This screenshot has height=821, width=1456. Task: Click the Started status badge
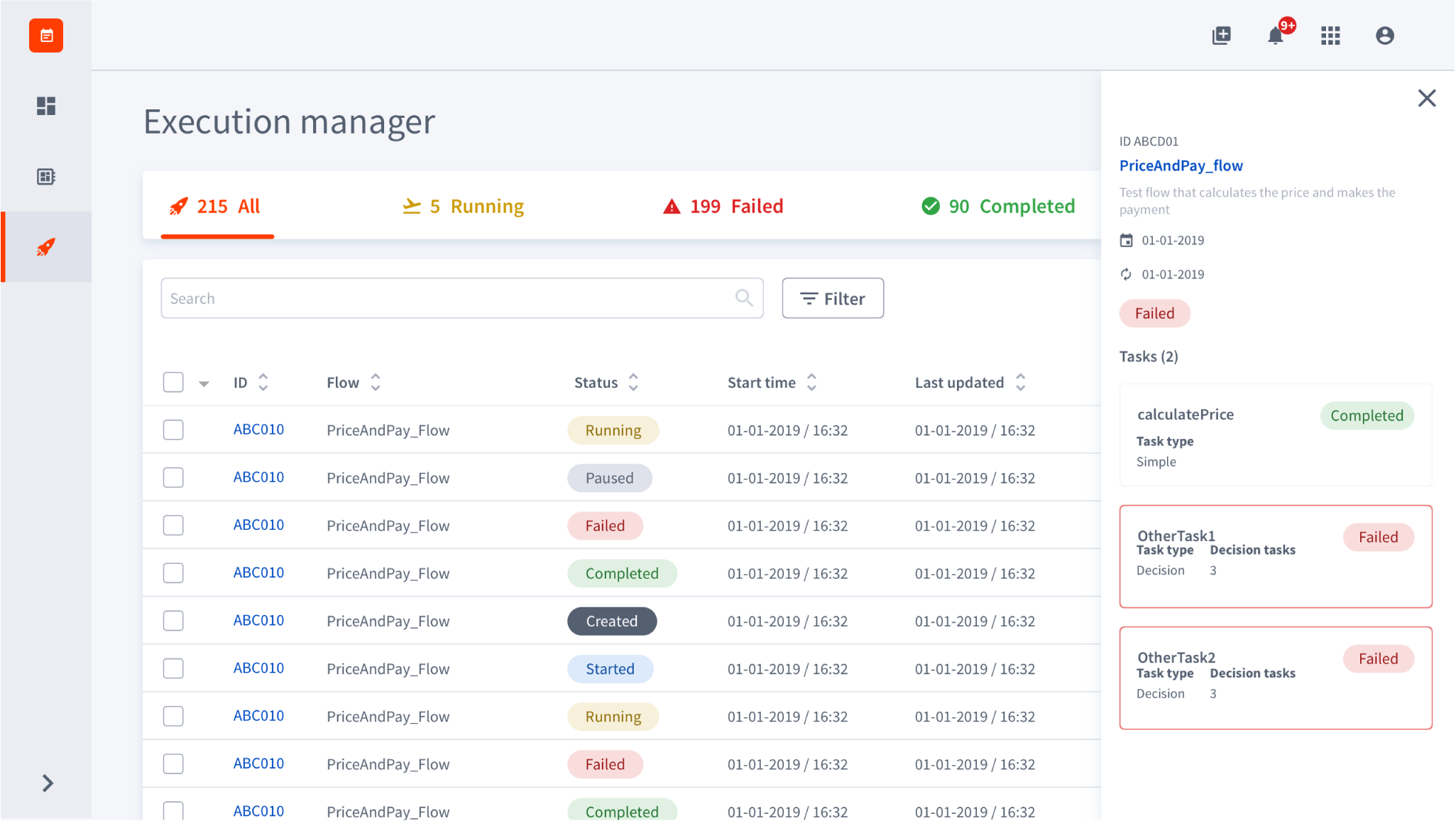(611, 669)
